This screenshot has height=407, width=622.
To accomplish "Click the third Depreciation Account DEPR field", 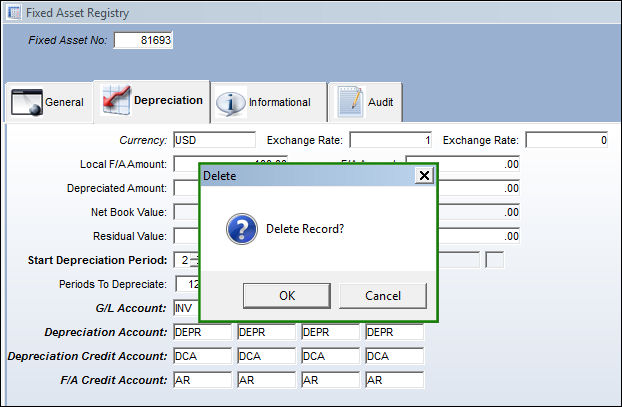I will pos(330,332).
